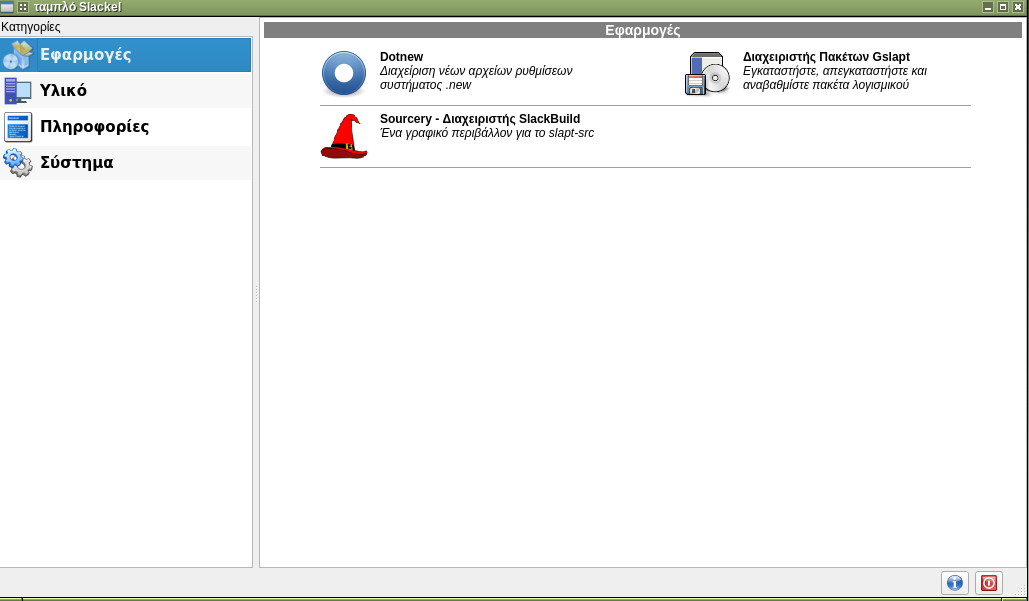This screenshot has height=601, width=1029.
Task: Click the Gslapt description about installing packages
Action: tap(835, 77)
